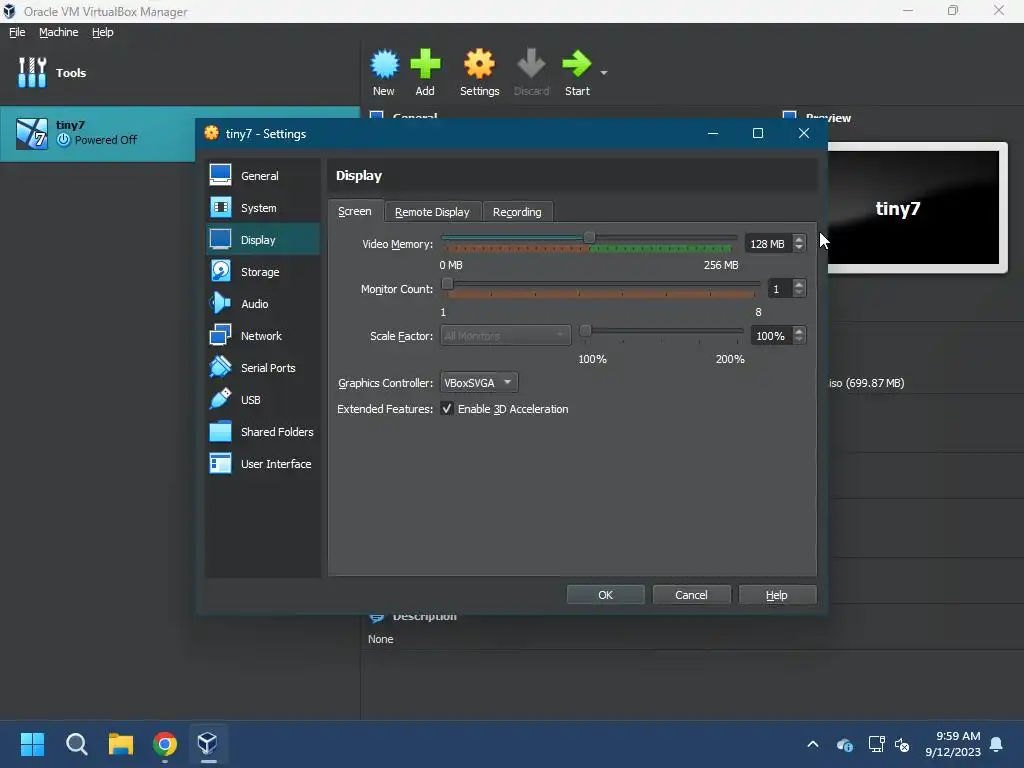Click the New machine toolbar icon

coord(383,72)
